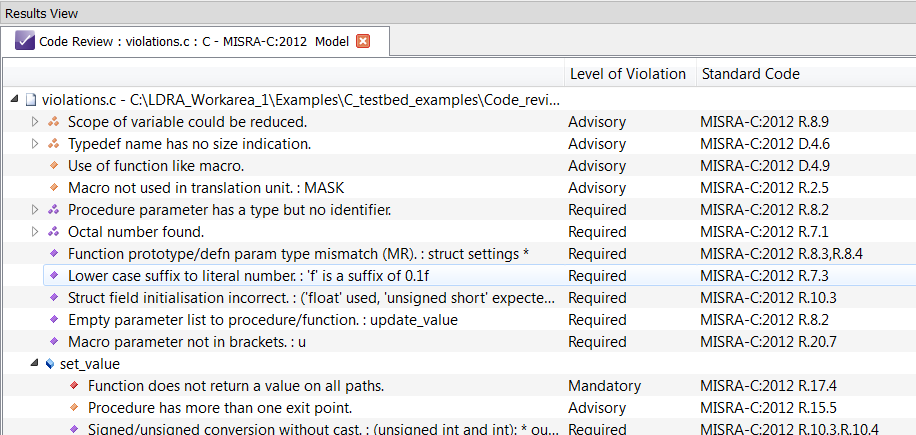
Task: Click 'Advisory' level in more than one exit row
Action: coord(596,408)
